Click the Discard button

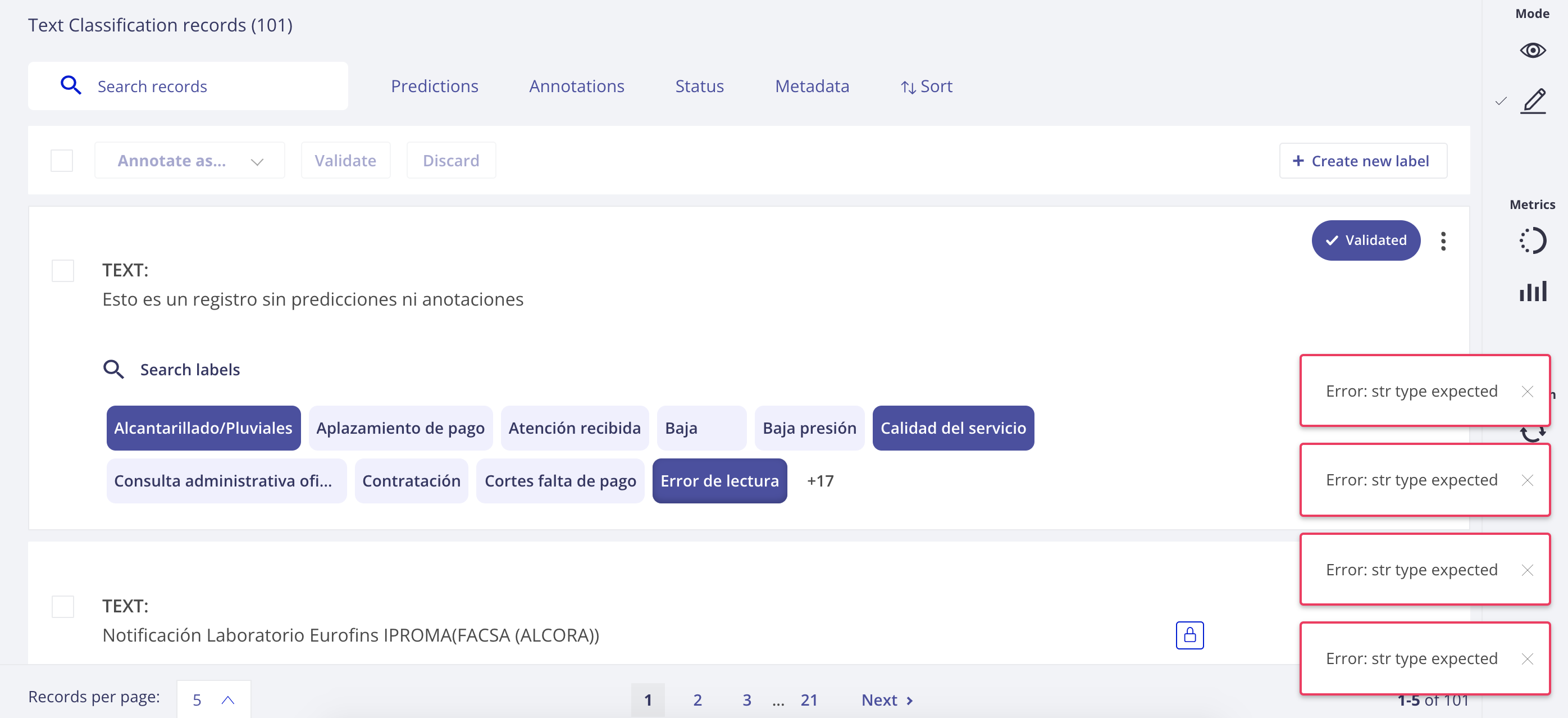tap(451, 160)
